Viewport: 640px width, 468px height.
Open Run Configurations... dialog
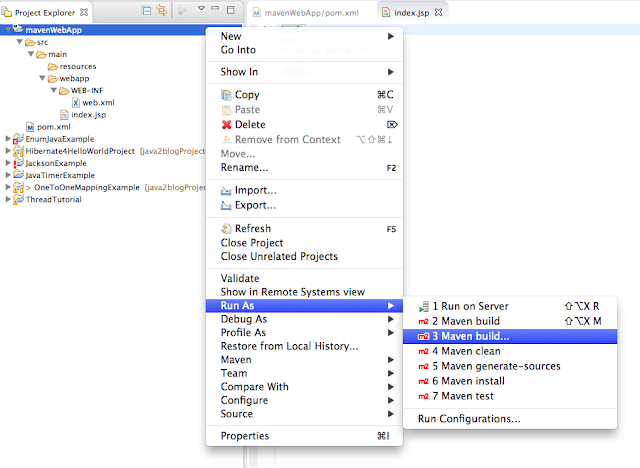(510, 419)
